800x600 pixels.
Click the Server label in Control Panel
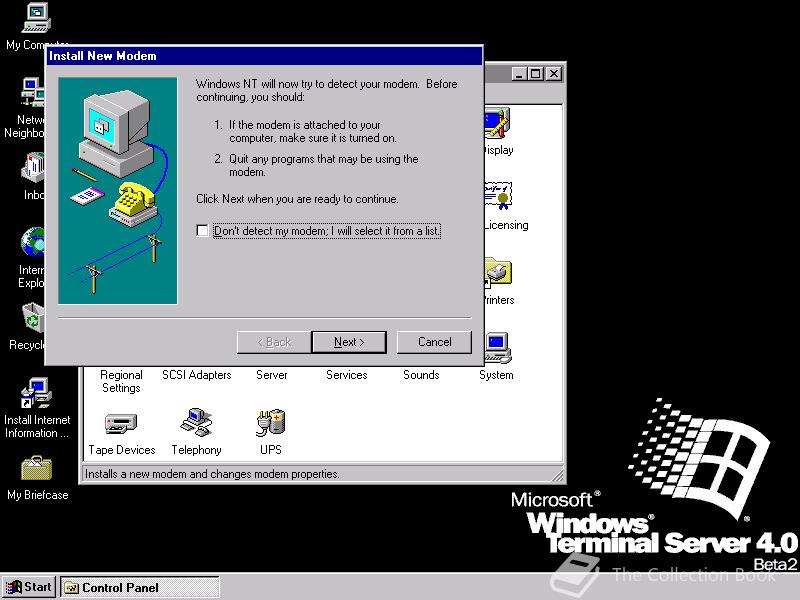point(271,375)
